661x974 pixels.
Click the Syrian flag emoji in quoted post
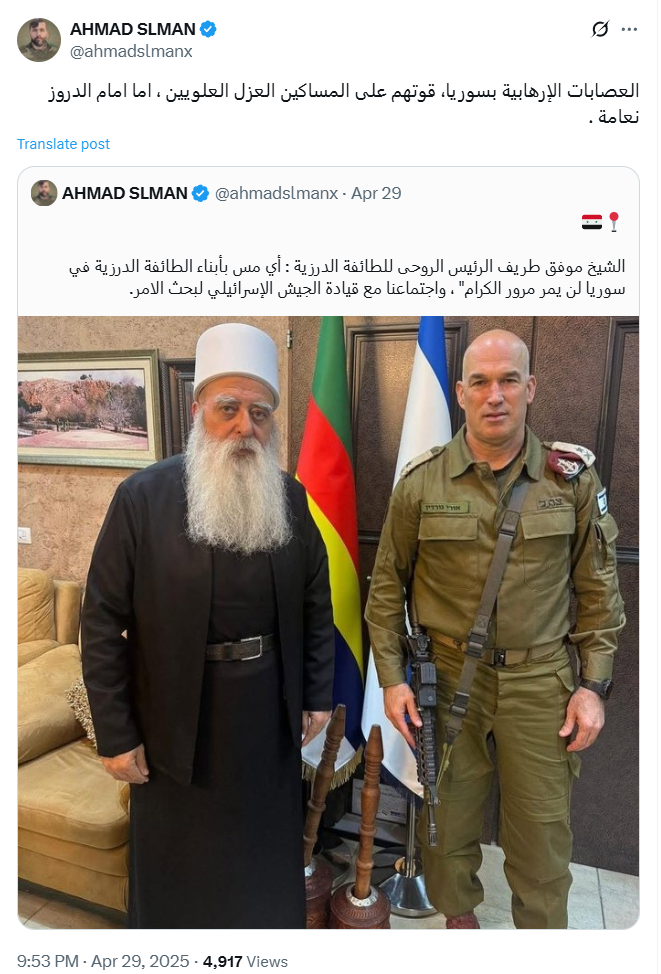coord(592,222)
